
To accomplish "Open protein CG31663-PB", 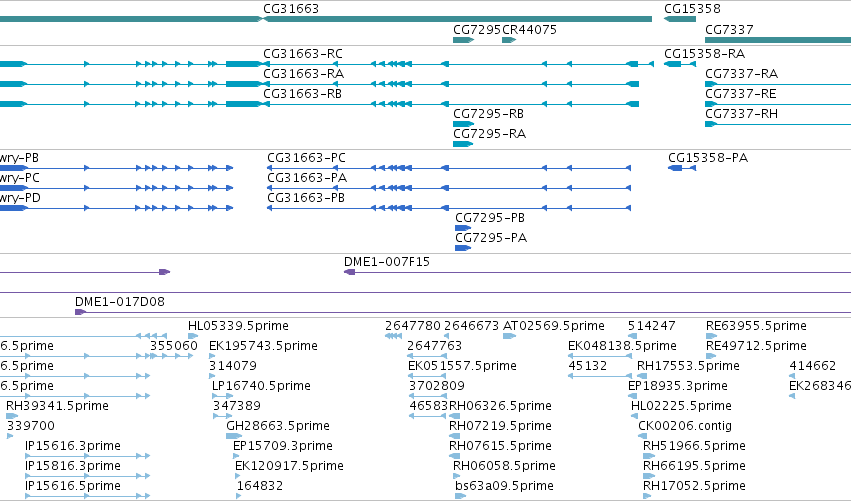I will (306, 198).
